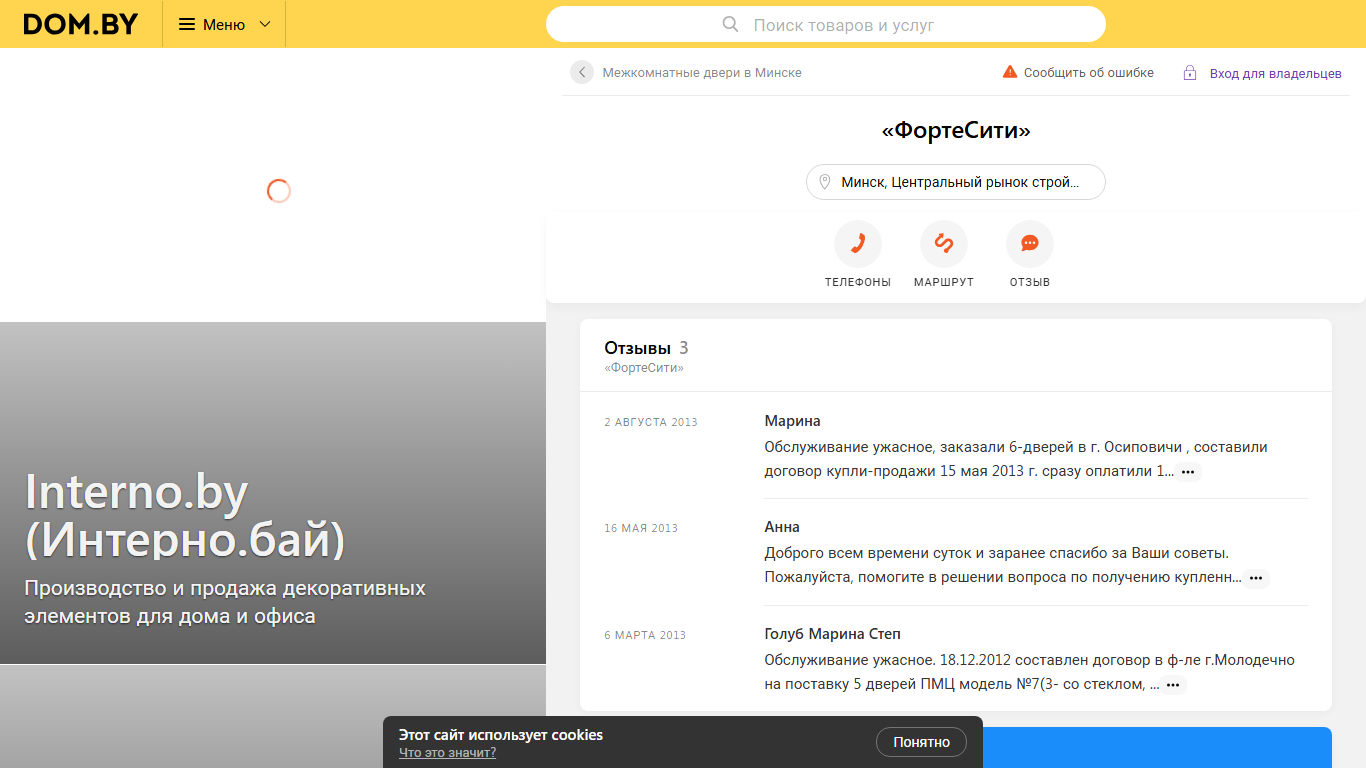Click the Отзыв label
Screen dimensions: 1366x768
pos(1030,283)
